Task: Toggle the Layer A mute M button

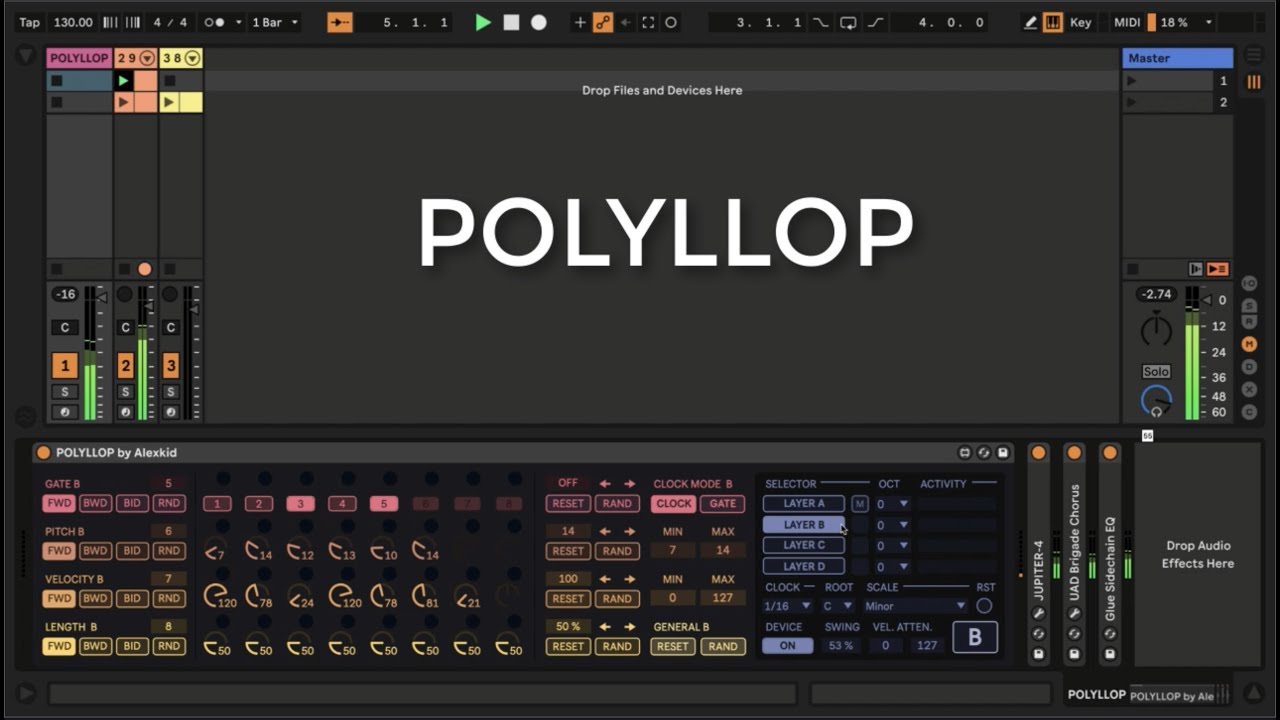Action: (x=859, y=504)
